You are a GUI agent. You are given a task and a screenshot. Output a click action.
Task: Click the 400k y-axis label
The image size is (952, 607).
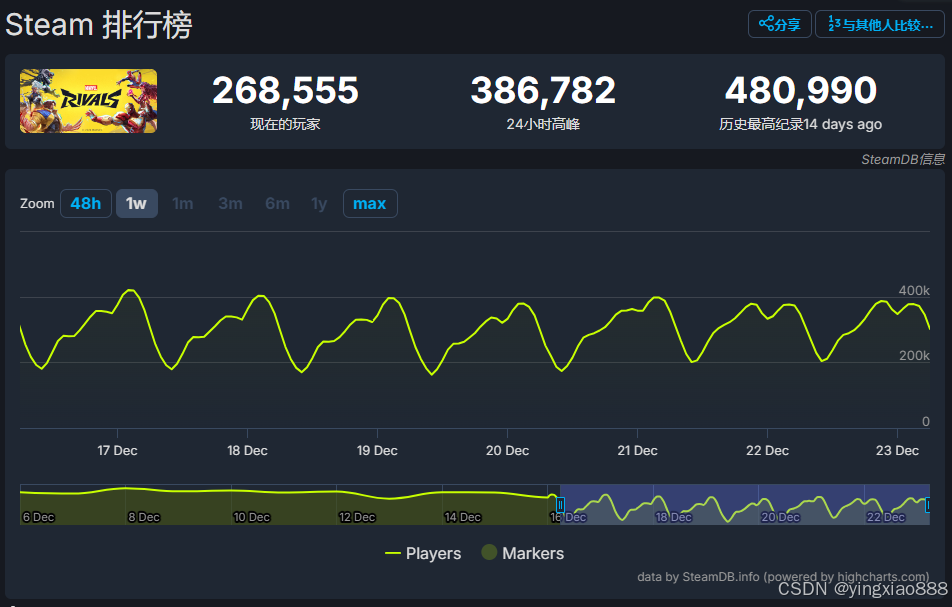tap(914, 290)
